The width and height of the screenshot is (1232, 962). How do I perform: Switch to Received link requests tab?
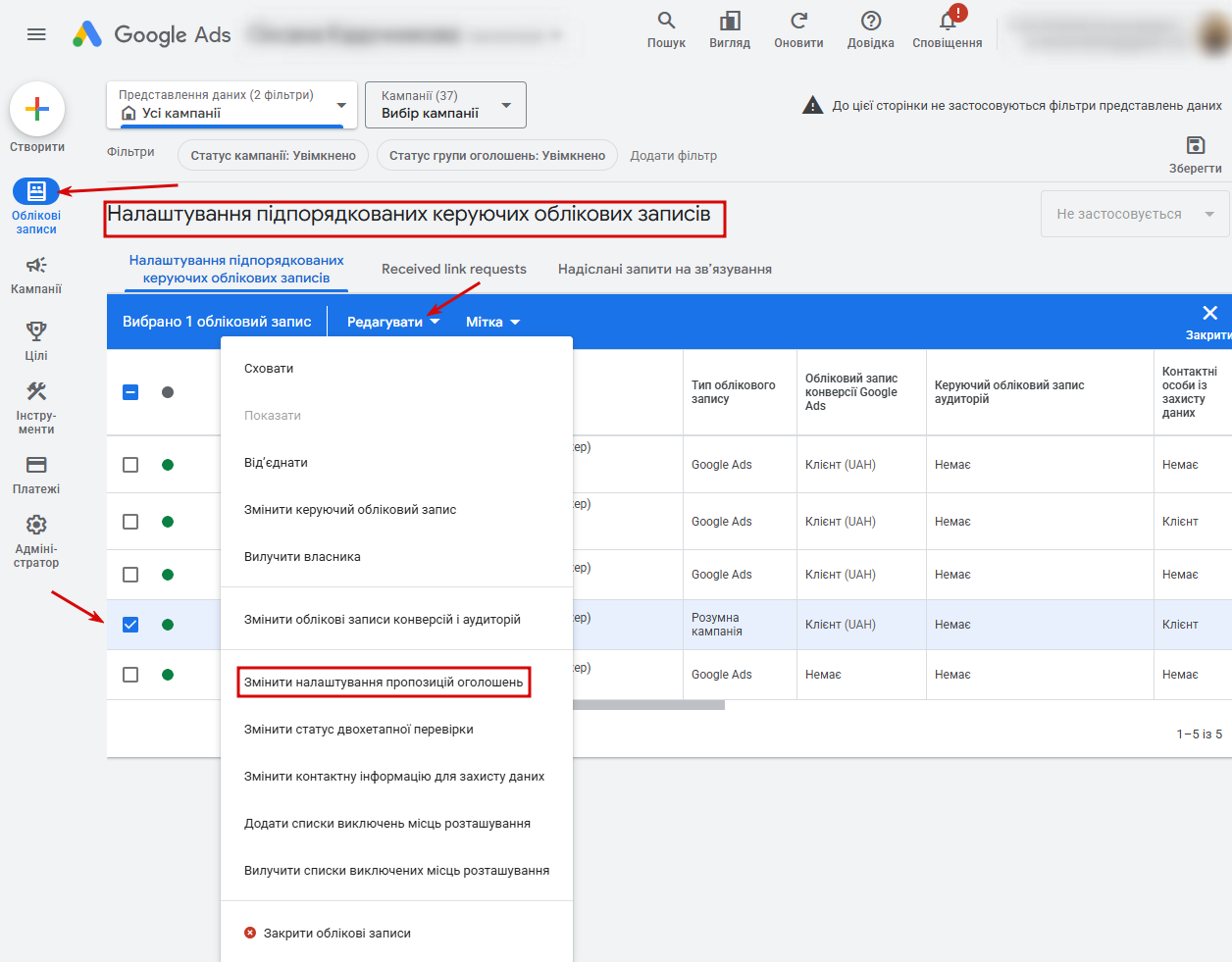click(453, 269)
